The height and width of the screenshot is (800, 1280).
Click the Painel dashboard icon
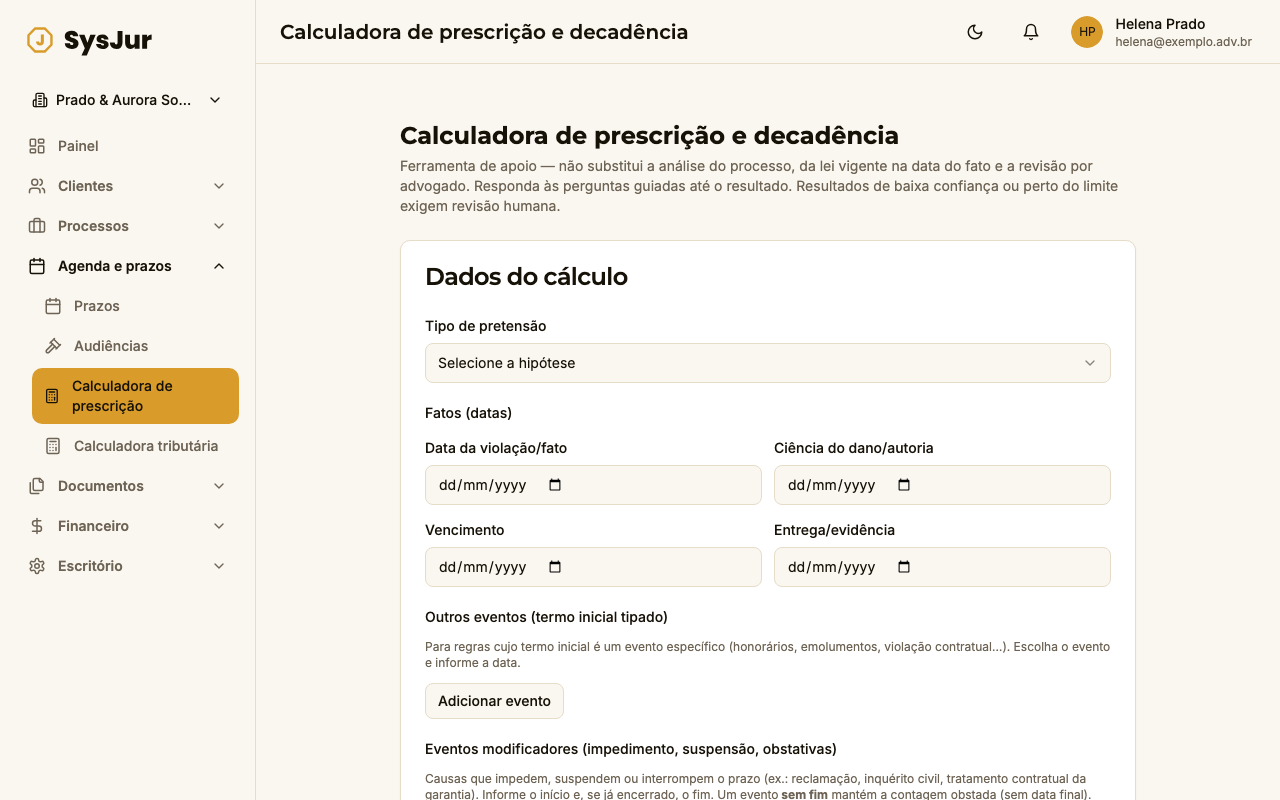37,146
